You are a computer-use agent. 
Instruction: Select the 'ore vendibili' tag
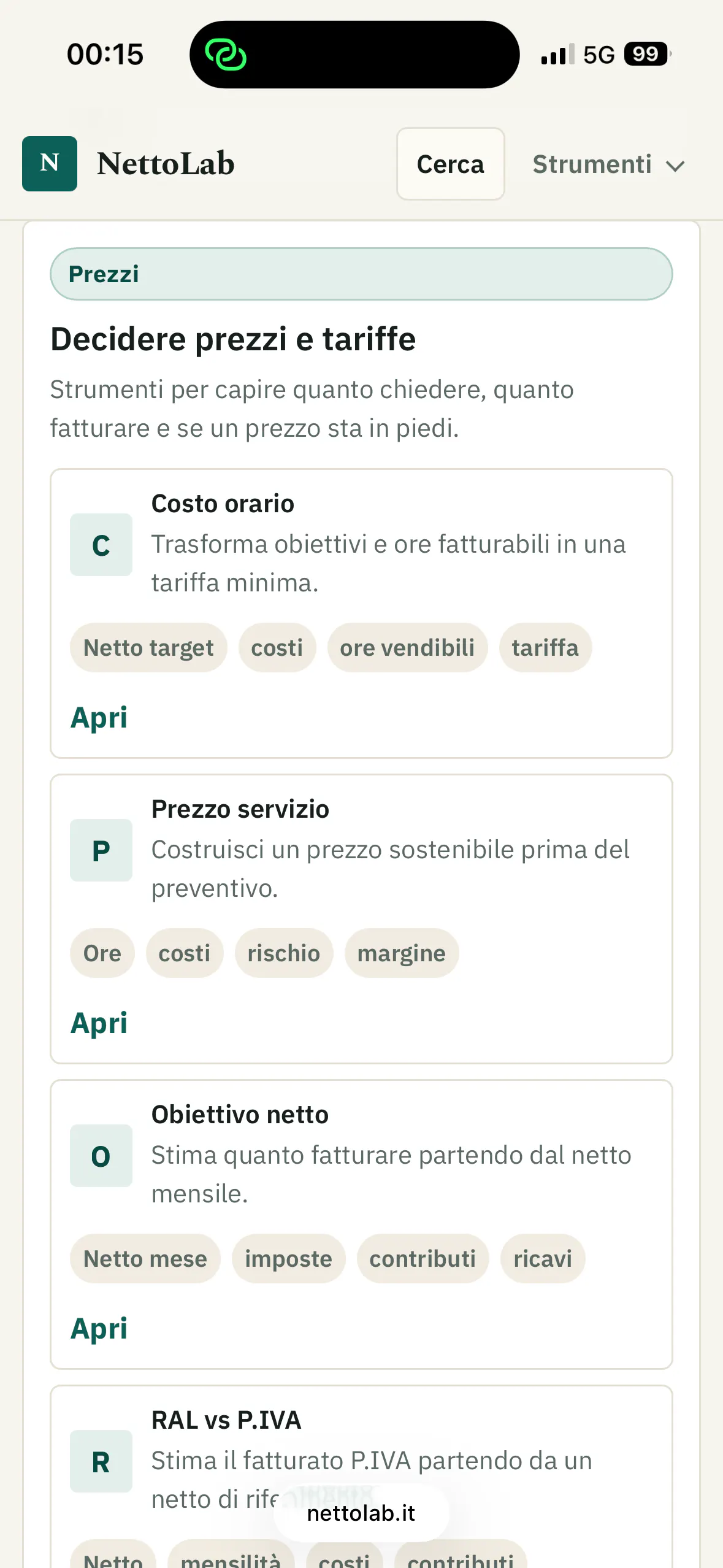(407, 648)
